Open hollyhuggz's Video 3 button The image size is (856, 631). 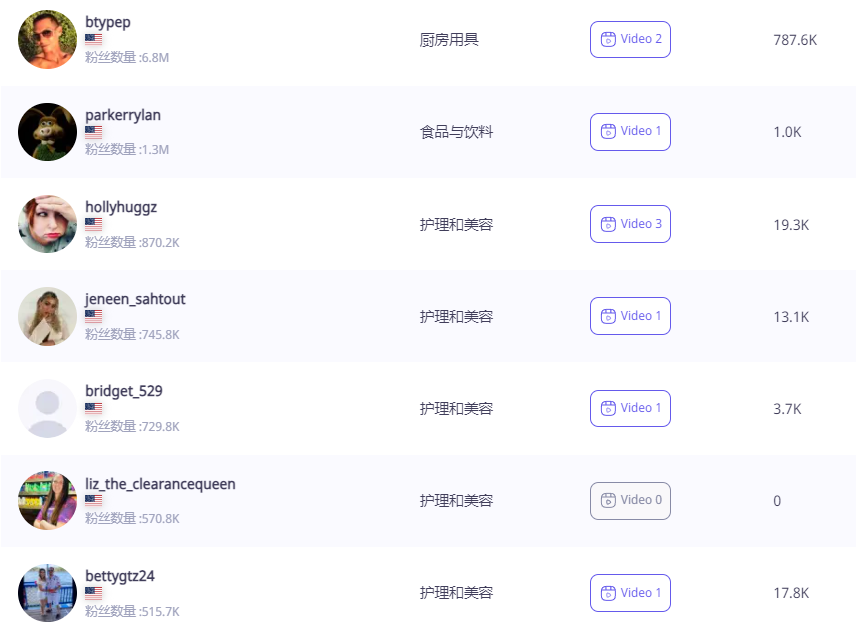[x=630, y=224]
